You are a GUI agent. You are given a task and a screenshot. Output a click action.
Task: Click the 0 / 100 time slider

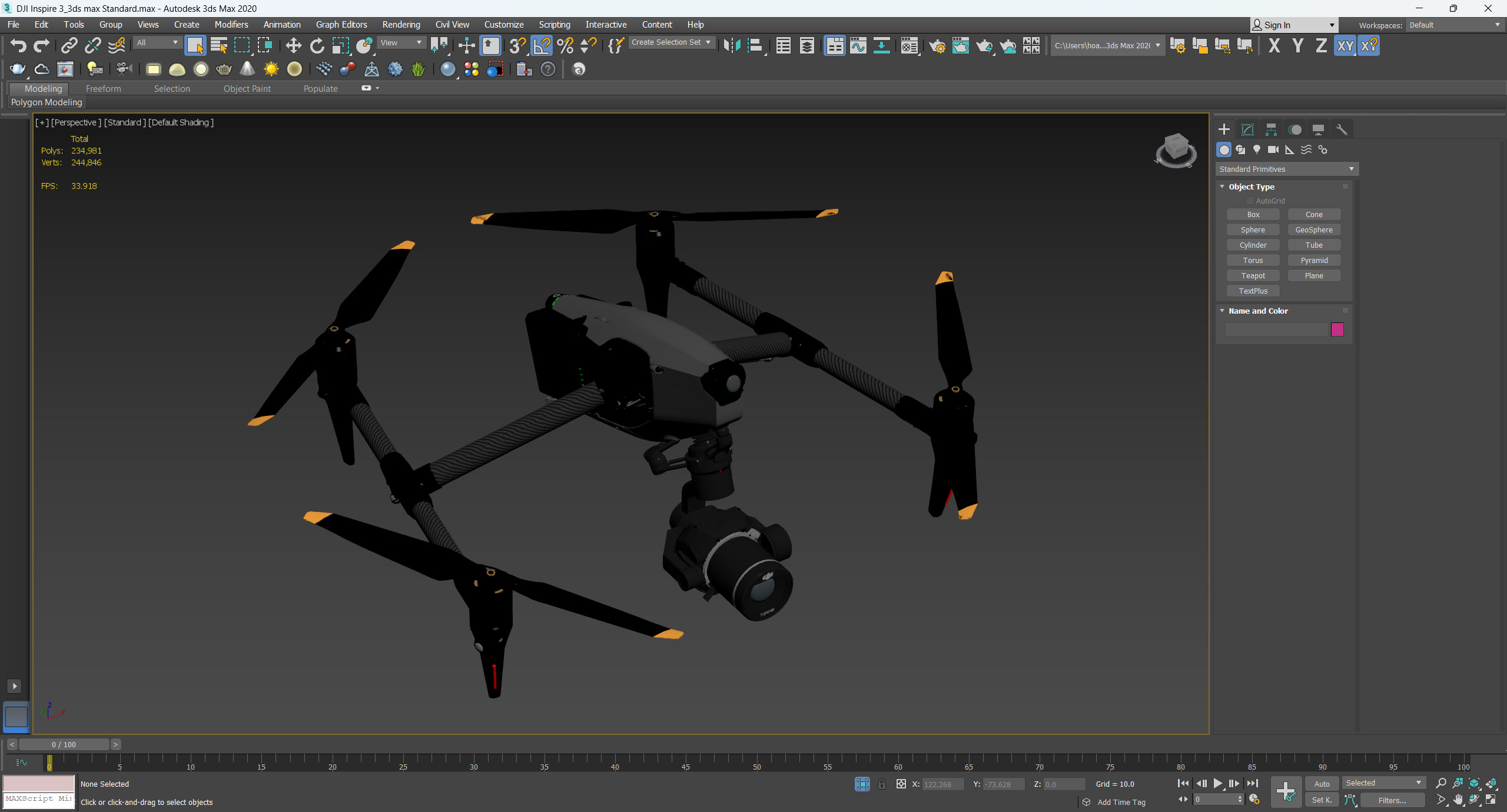(64, 744)
